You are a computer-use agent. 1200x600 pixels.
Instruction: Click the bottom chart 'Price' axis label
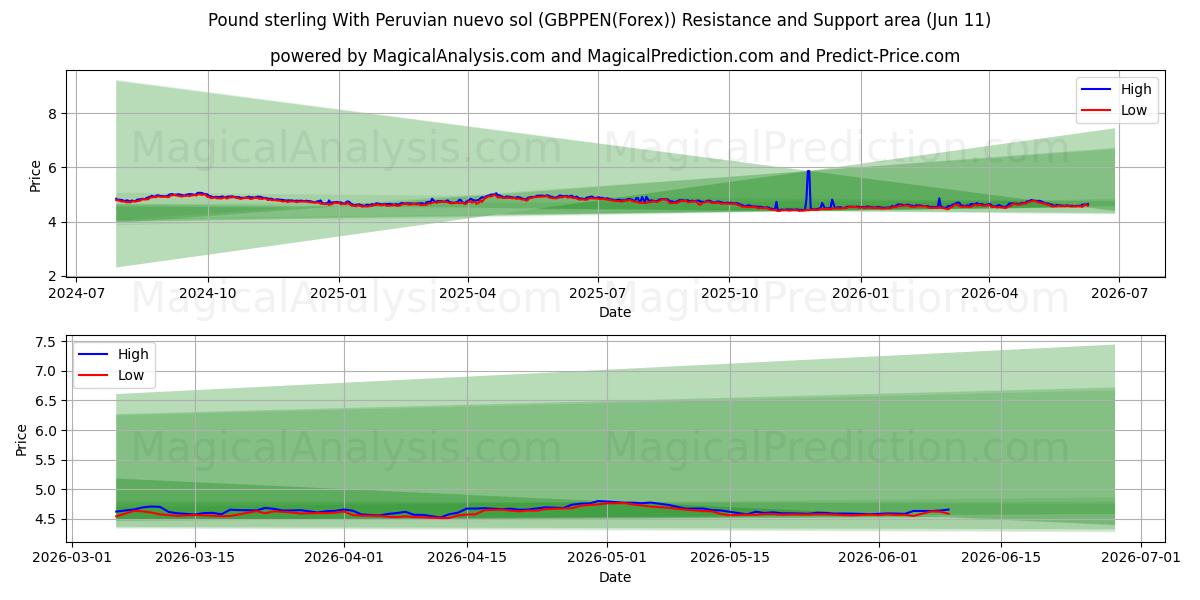click(22, 439)
